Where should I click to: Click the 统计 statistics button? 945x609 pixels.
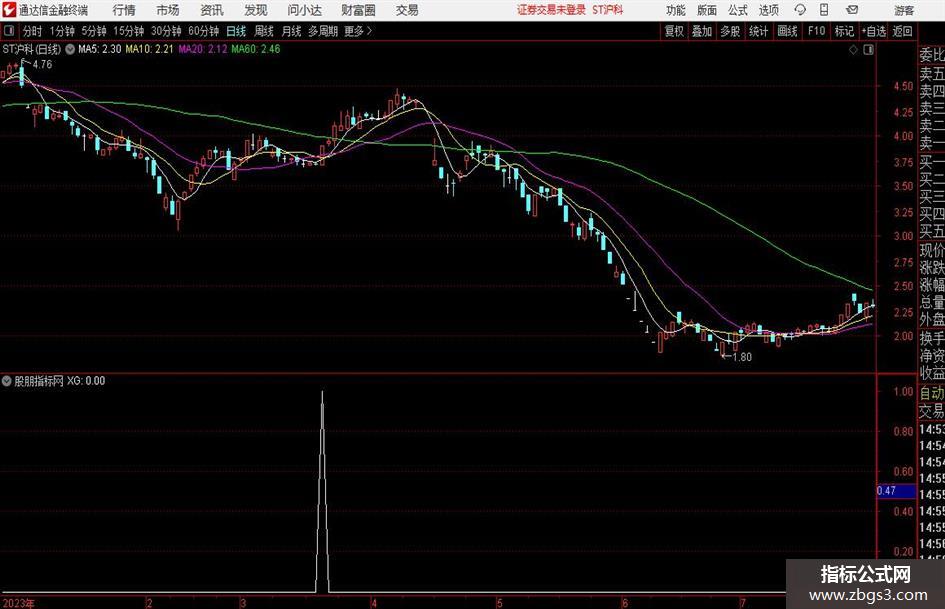[x=758, y=31]
